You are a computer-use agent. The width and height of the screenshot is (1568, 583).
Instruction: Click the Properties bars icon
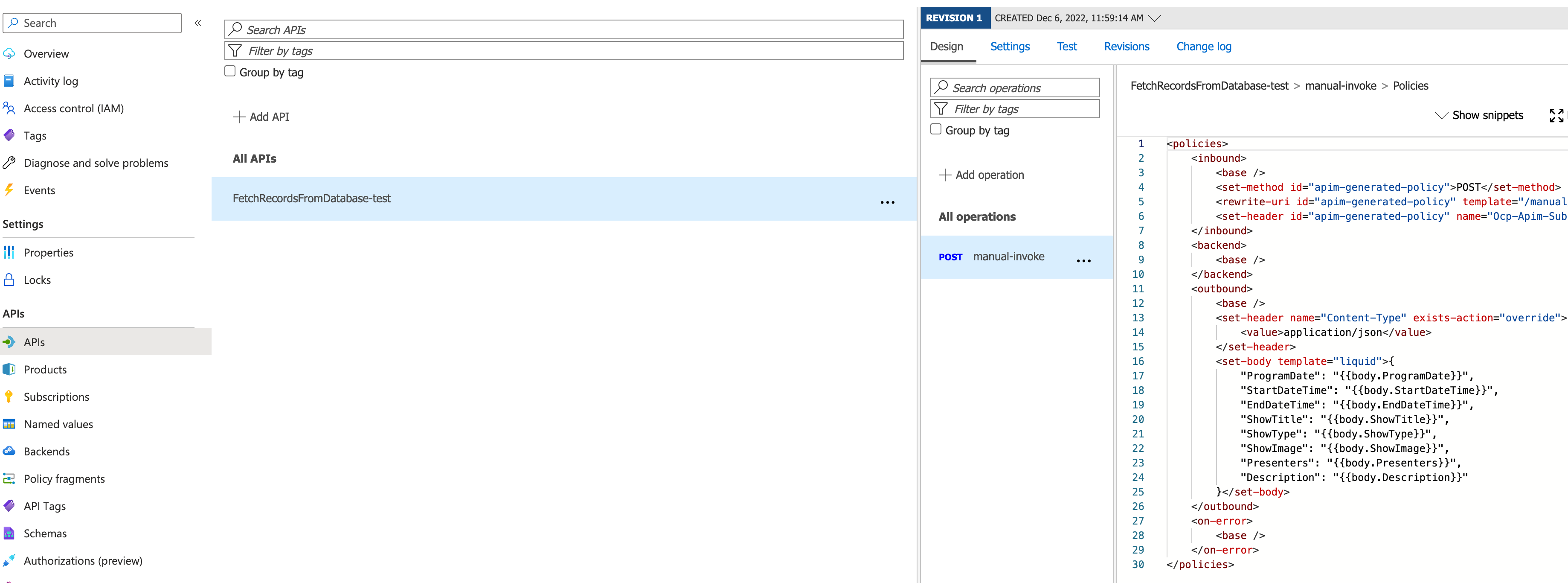(x=9, y=252)
